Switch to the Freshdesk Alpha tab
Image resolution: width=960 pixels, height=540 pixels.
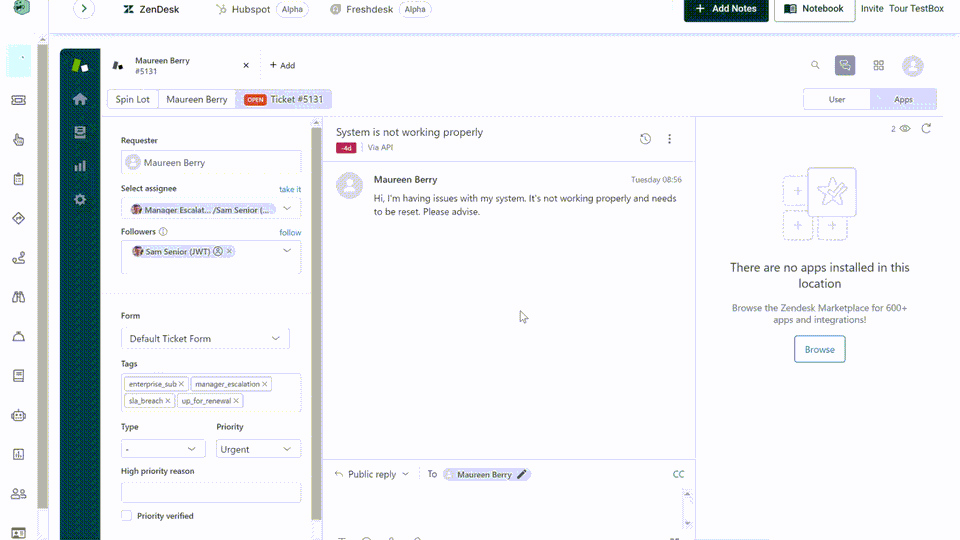click(x=380, y=9)
